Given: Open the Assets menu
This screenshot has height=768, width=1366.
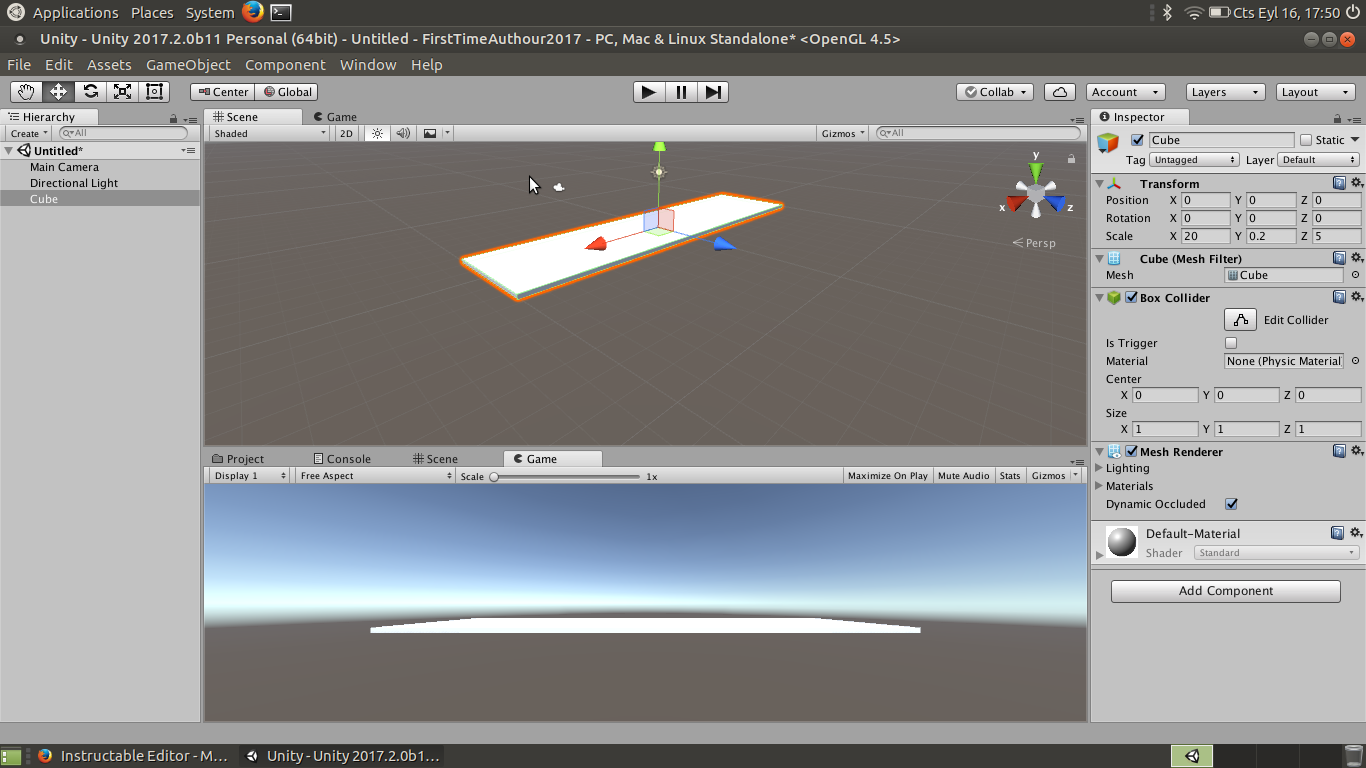Looking at the screenshot, I should tap(109, 65).
